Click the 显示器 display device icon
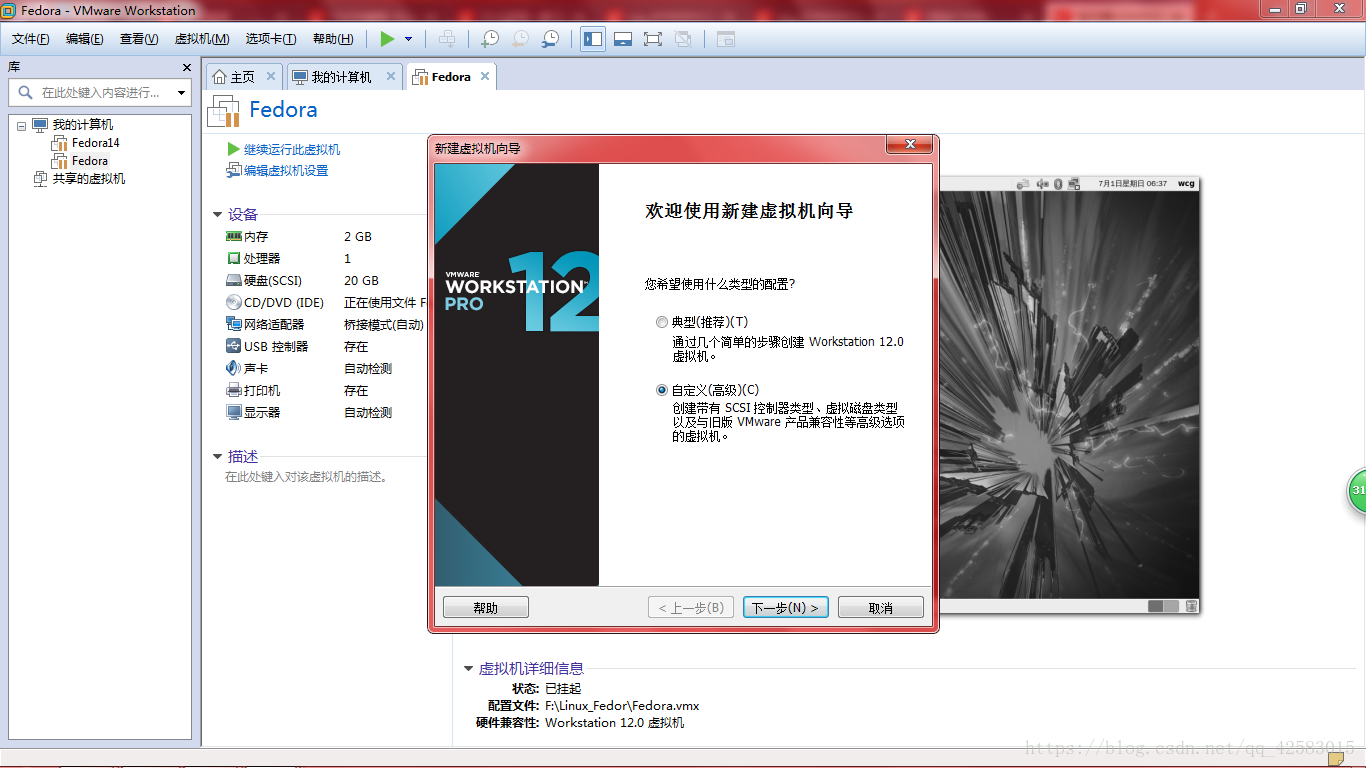The width and height of the screenshot is (1366, 768). [234, 413]
